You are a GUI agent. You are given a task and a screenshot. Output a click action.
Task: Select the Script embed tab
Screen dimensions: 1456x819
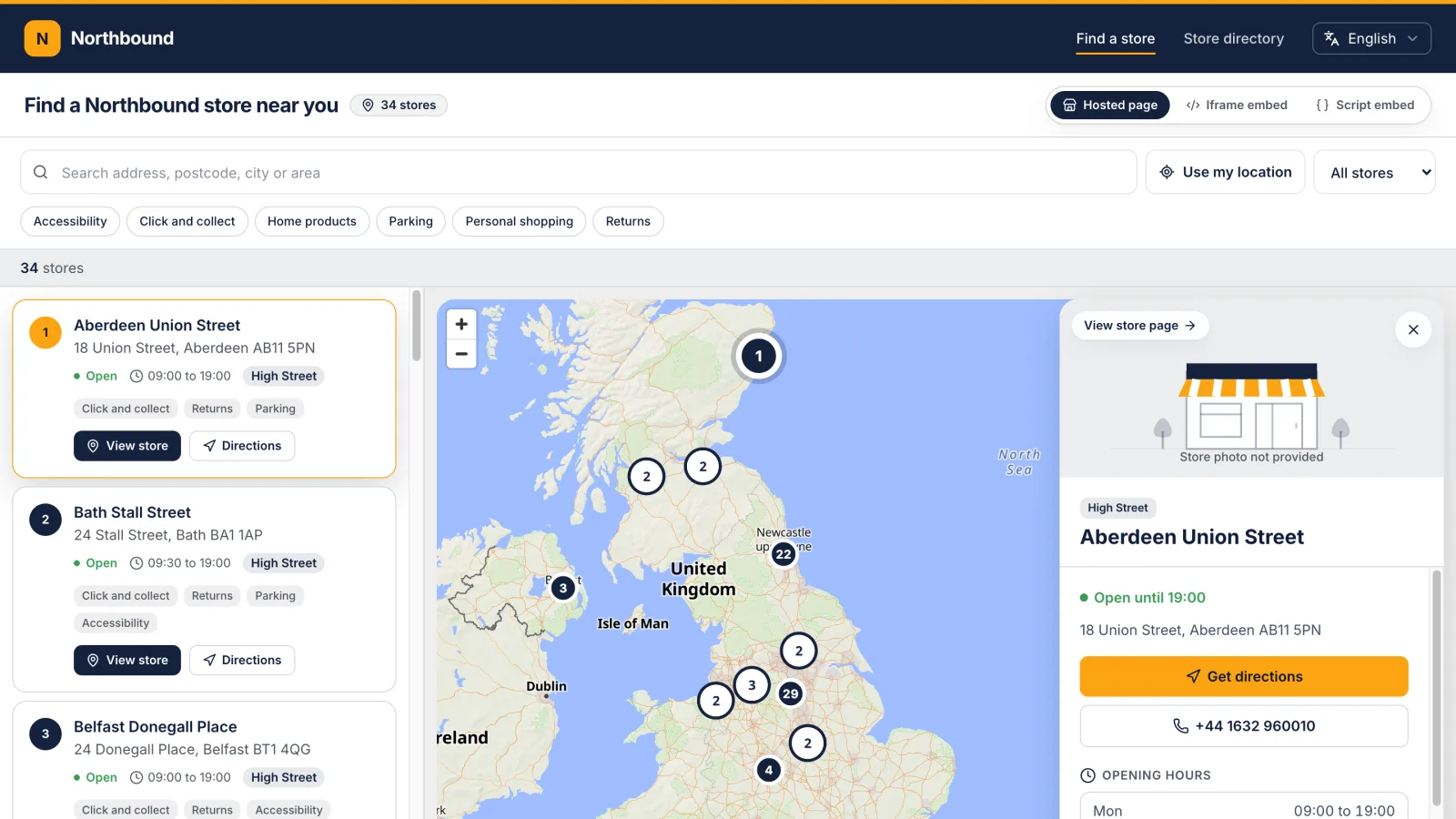pyautogui.click(x=1365, y=105)
